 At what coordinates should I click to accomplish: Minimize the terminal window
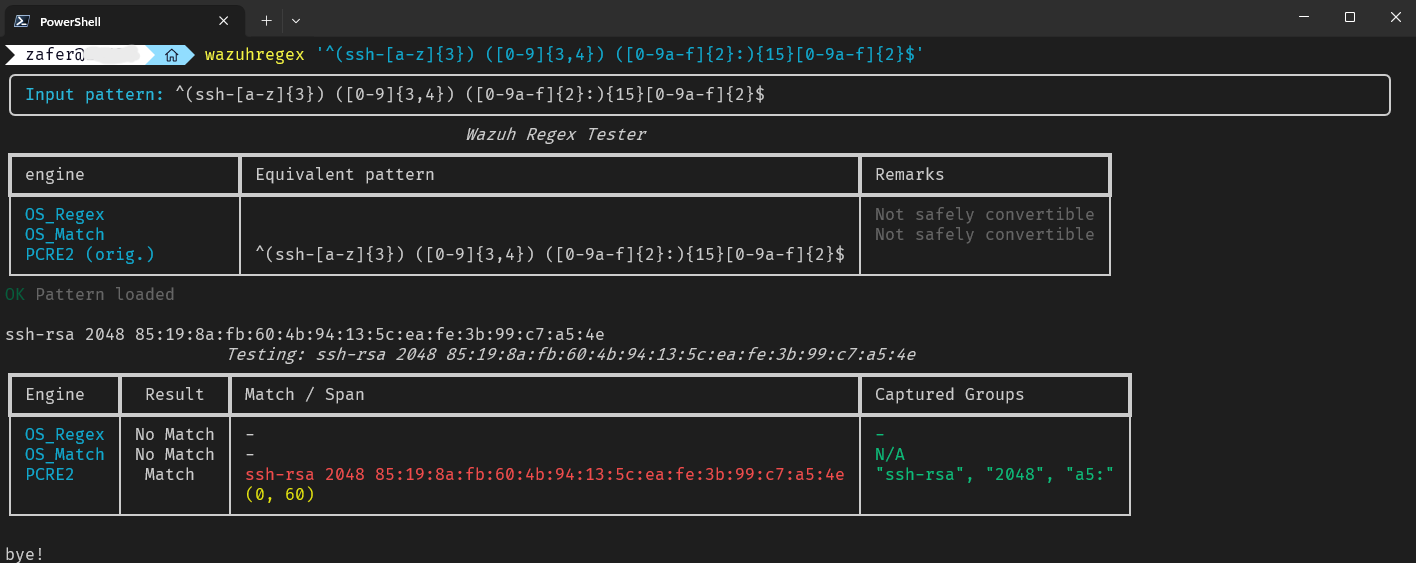1304,17
